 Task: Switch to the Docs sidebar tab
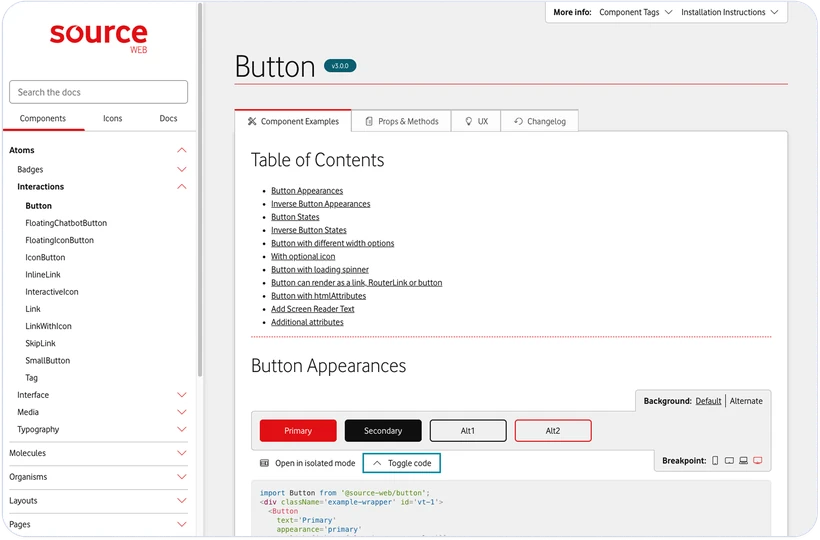pos(168,119)
